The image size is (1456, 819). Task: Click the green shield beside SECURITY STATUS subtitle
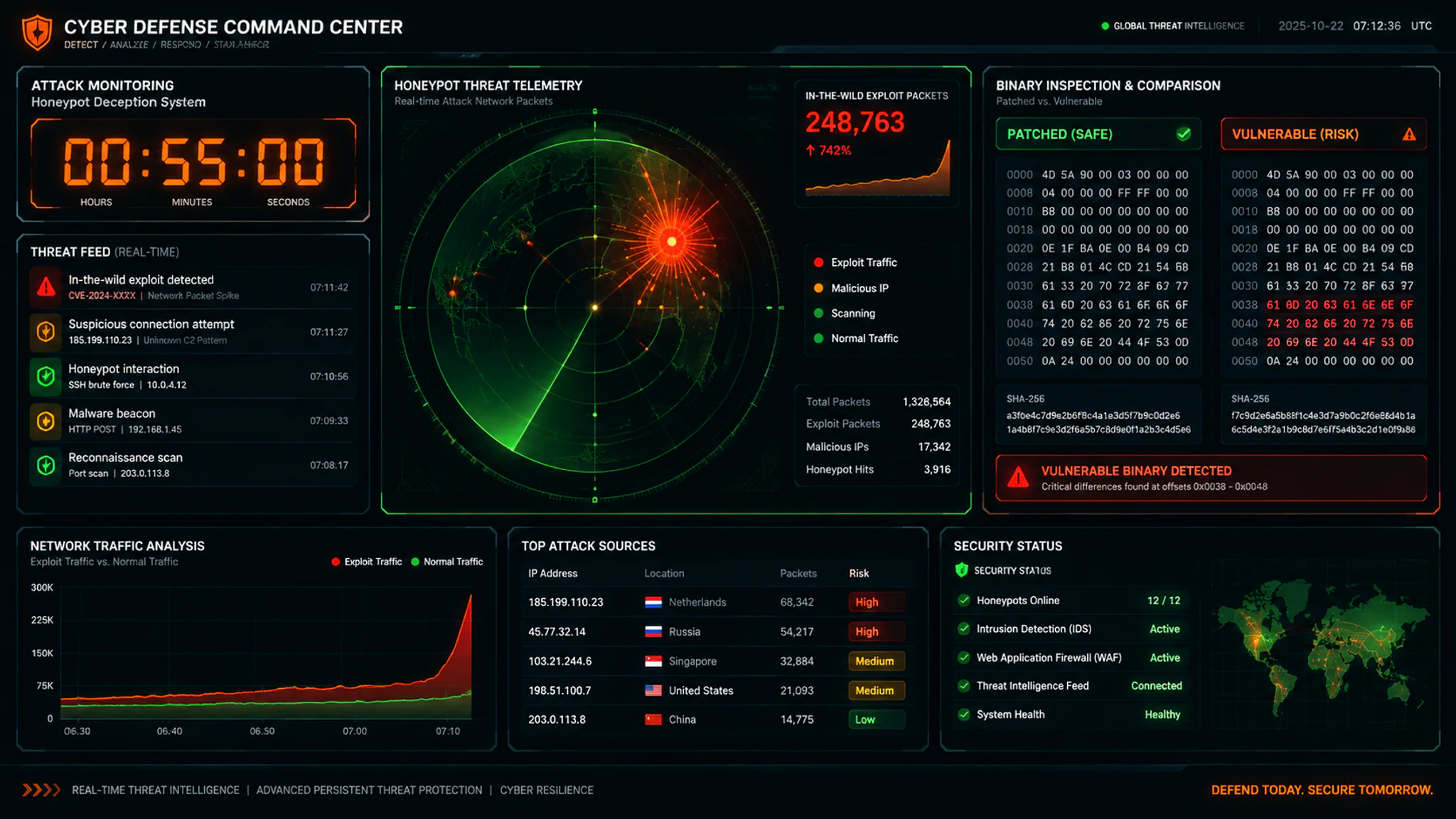pos(962,570)
